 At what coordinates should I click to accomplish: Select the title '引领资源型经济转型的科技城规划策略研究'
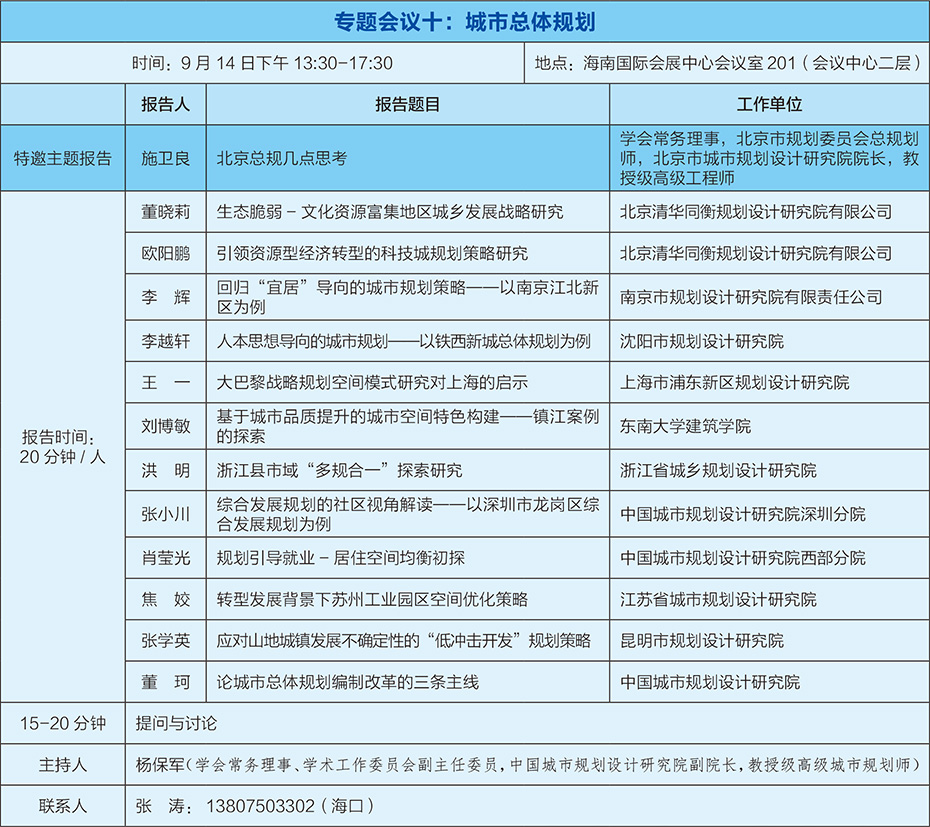click(x=372, y=254)
